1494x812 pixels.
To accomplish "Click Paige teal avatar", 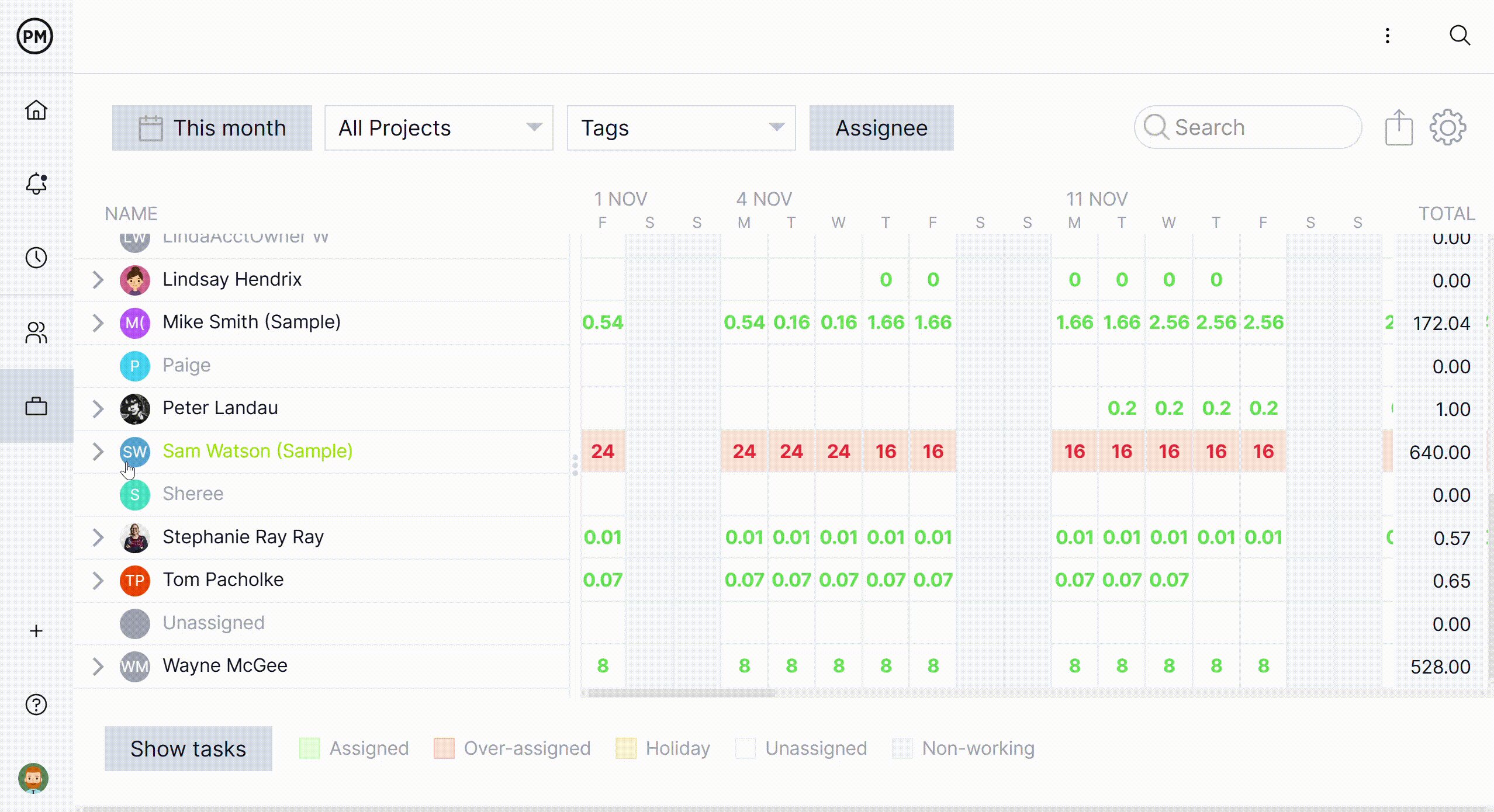I will tap(135, 366).
